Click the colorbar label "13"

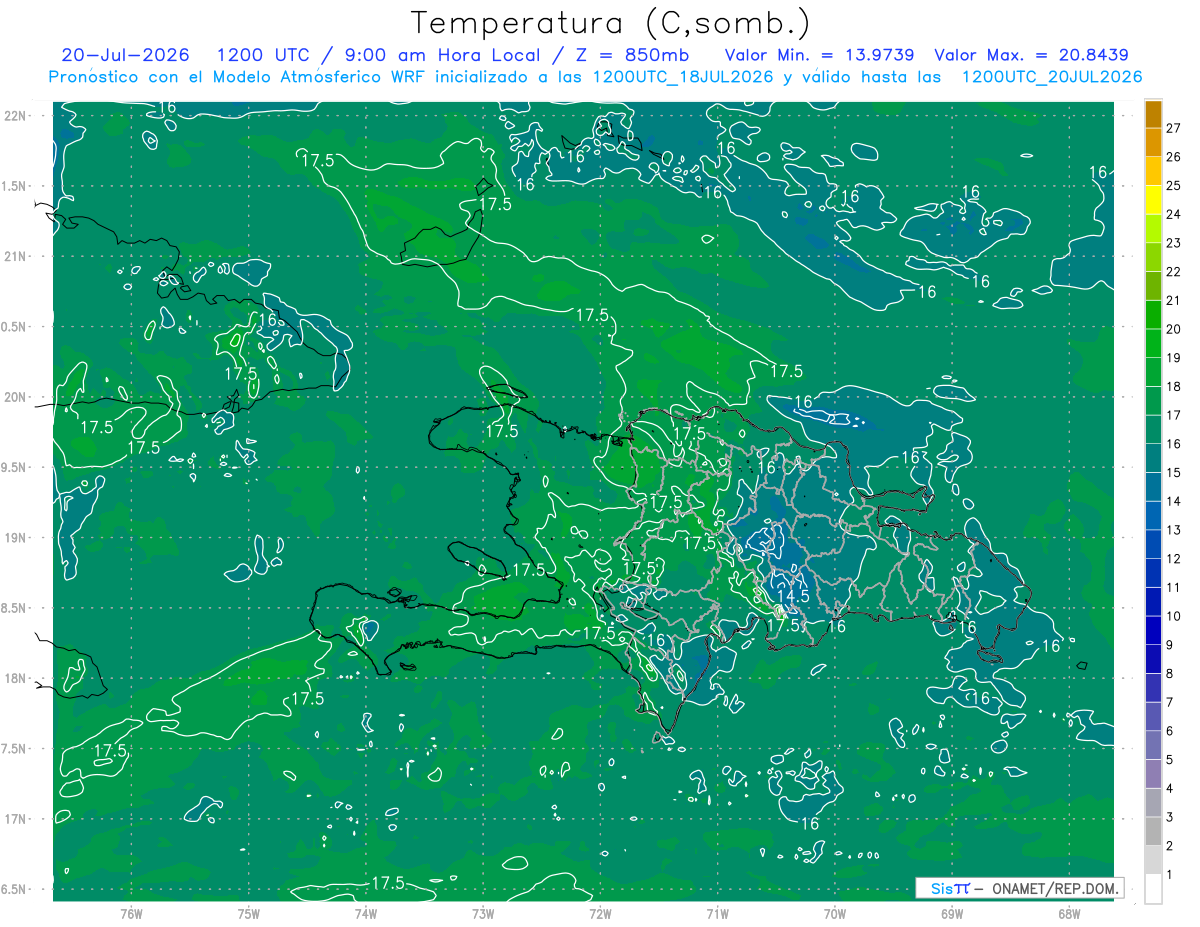1174,530
